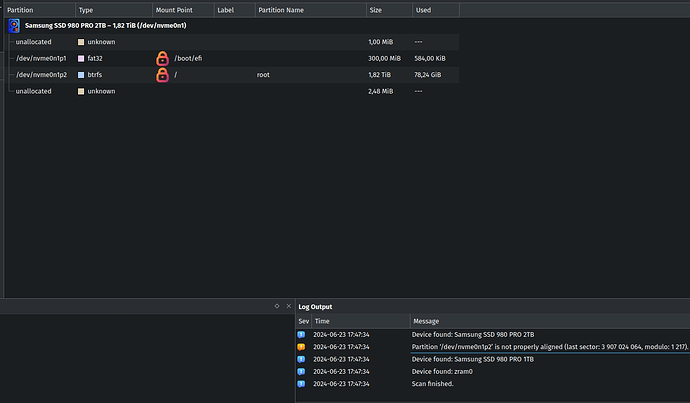Select the 'not properly aligned' log message
Viewport: 690px width, 403px height.
[550, 347]
